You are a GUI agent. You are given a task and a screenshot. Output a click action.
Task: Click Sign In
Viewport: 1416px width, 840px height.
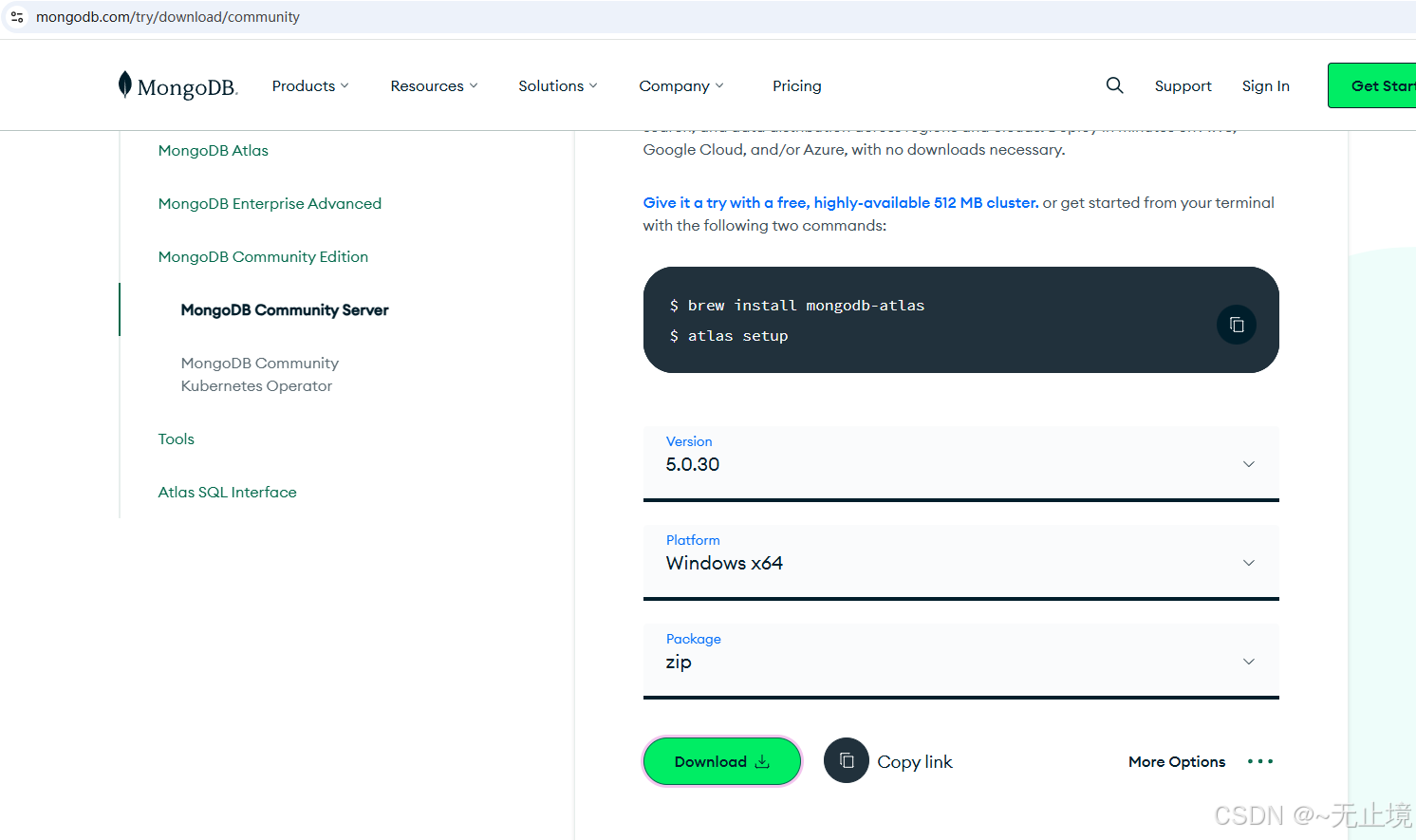point(1265,85)
